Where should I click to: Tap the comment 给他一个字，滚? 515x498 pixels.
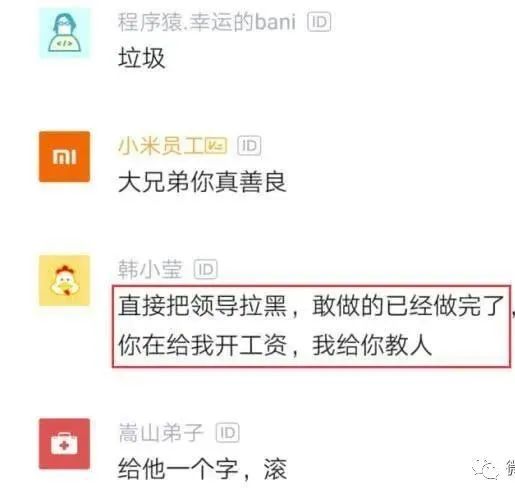(x=202, y=469)
